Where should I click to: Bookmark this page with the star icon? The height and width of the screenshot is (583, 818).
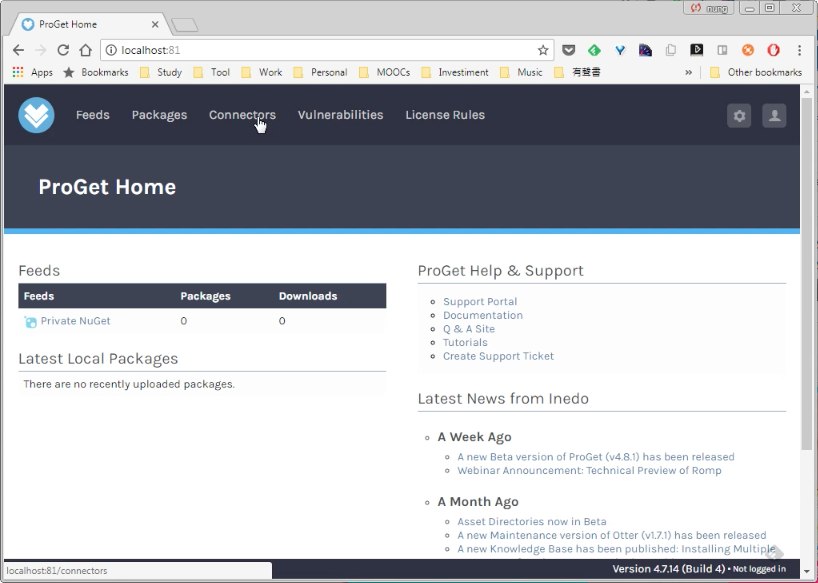tap(543, 50)
